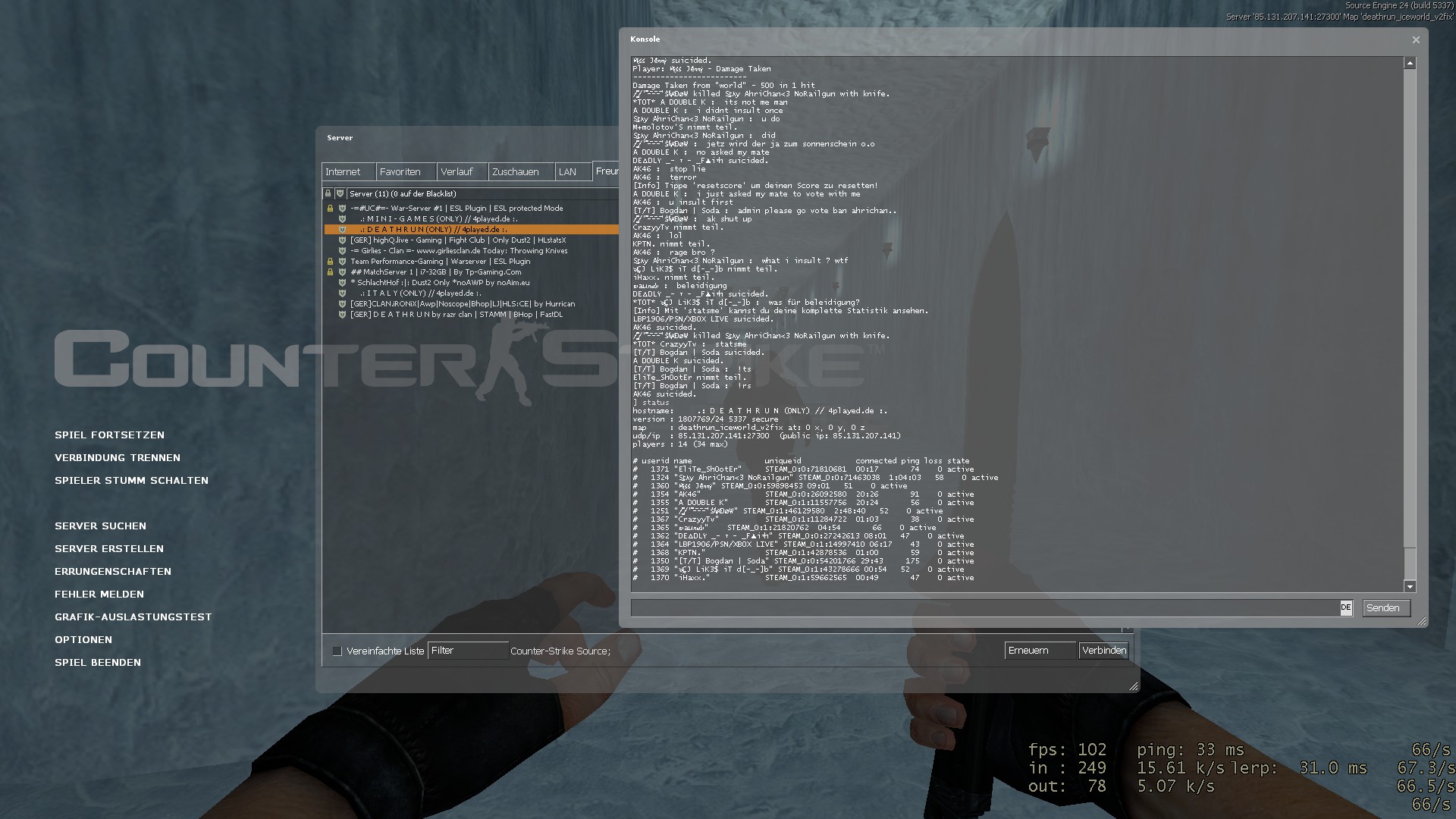
Task: Click the DE language indicator in console
Action: pyautogui.click(x=1346, y=607)
